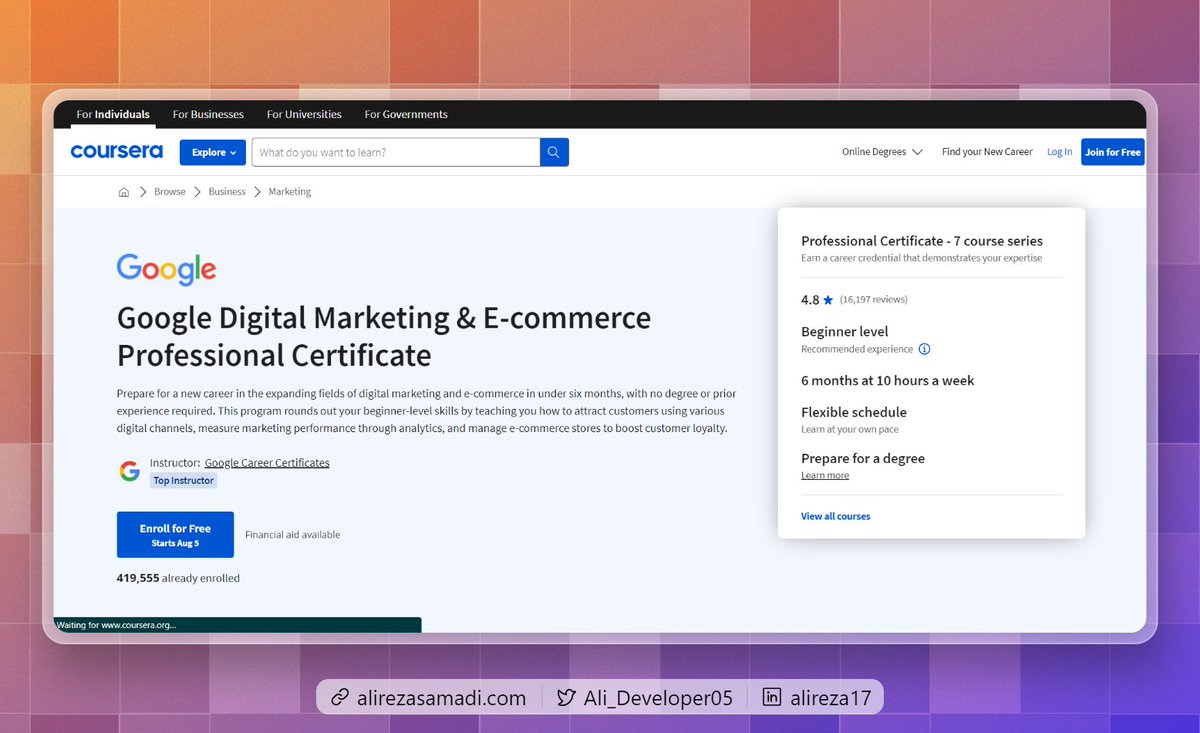The height and width of the screenshot is (733, 1200).
Task: Click the chain link icon in footer
Action: click(340, 698)
